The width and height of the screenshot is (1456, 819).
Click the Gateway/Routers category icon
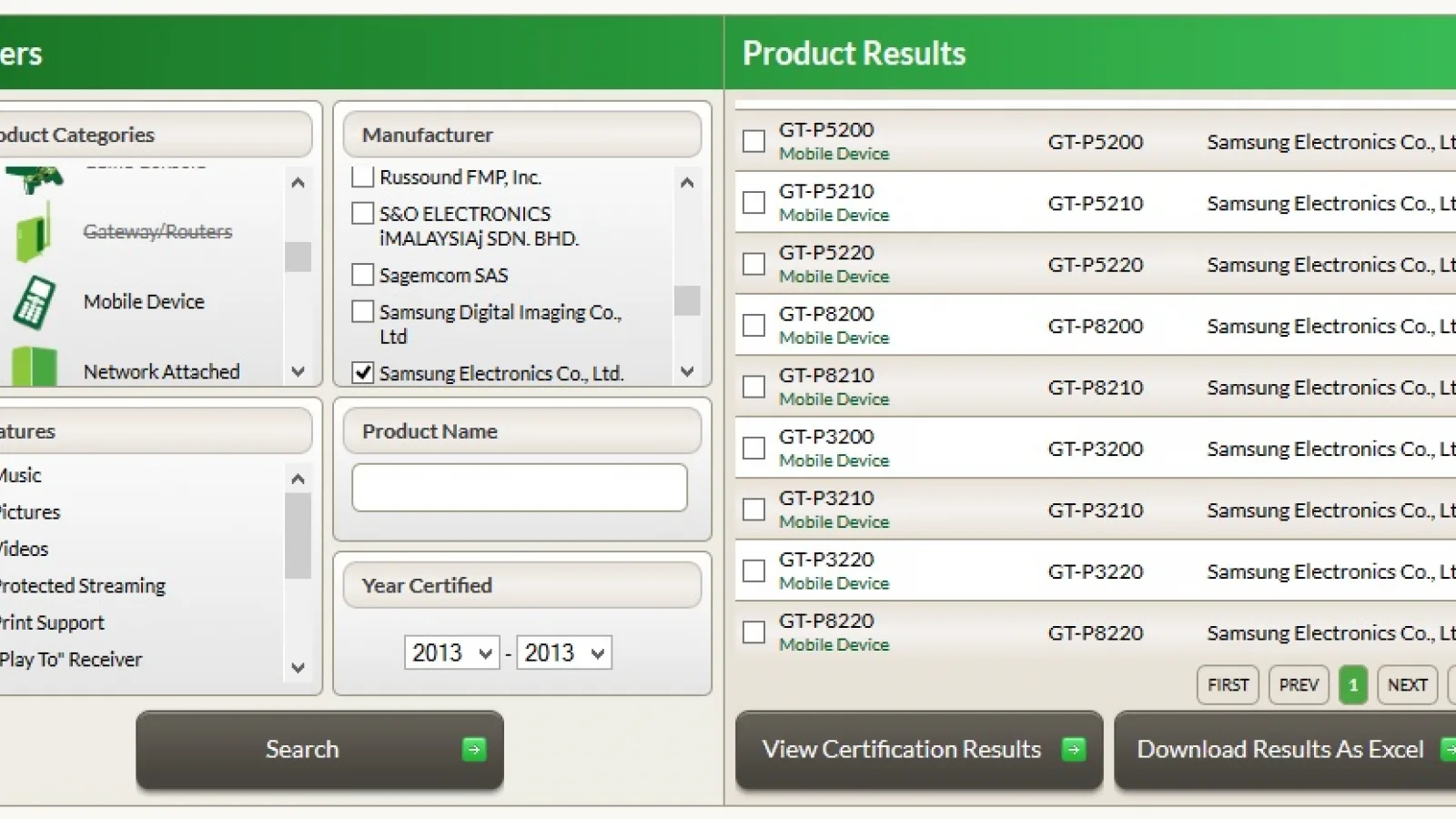click(x=34, y=232)
